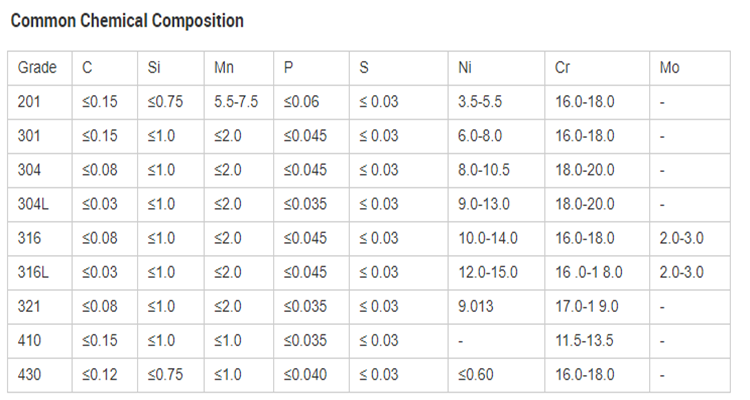The image size is (750, 400).
Task: Select the 3.5-5.5 nickel value
Action: [480, 102]
